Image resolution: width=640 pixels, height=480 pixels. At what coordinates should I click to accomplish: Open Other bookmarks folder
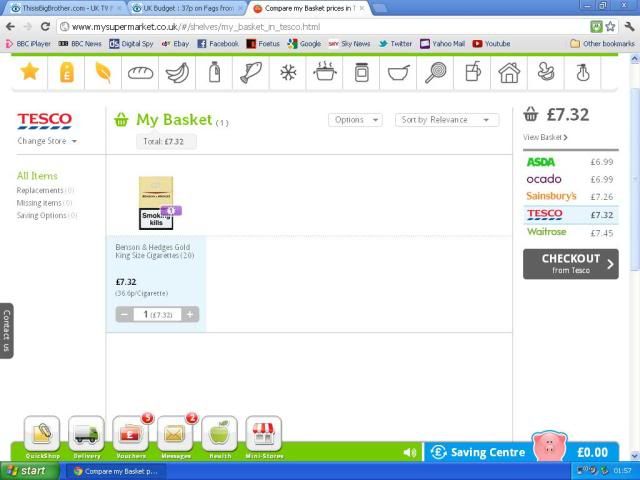pos(603,44)
